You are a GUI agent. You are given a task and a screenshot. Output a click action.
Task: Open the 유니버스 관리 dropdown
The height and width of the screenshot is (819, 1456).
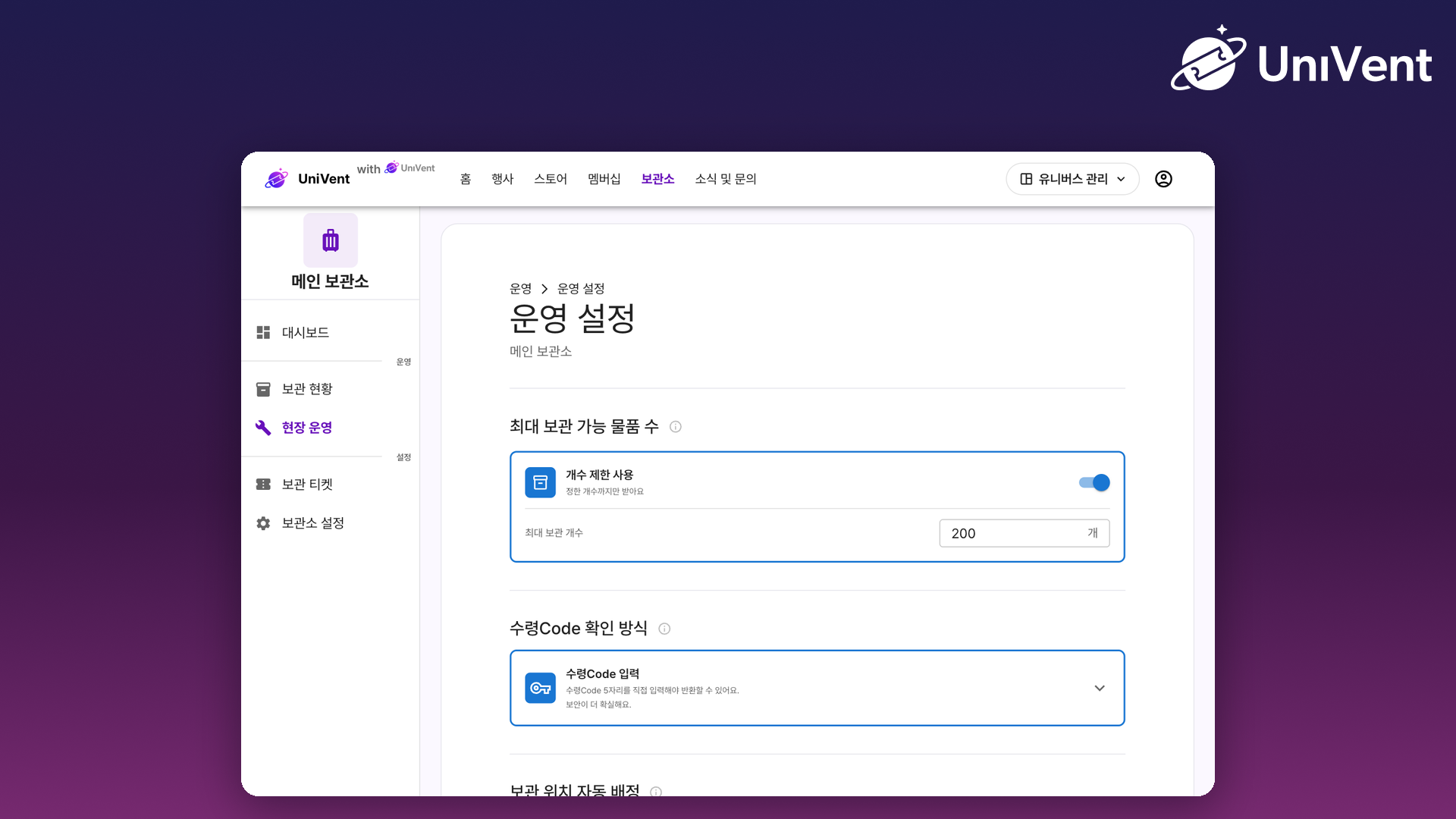click(x=1072, y=179)
